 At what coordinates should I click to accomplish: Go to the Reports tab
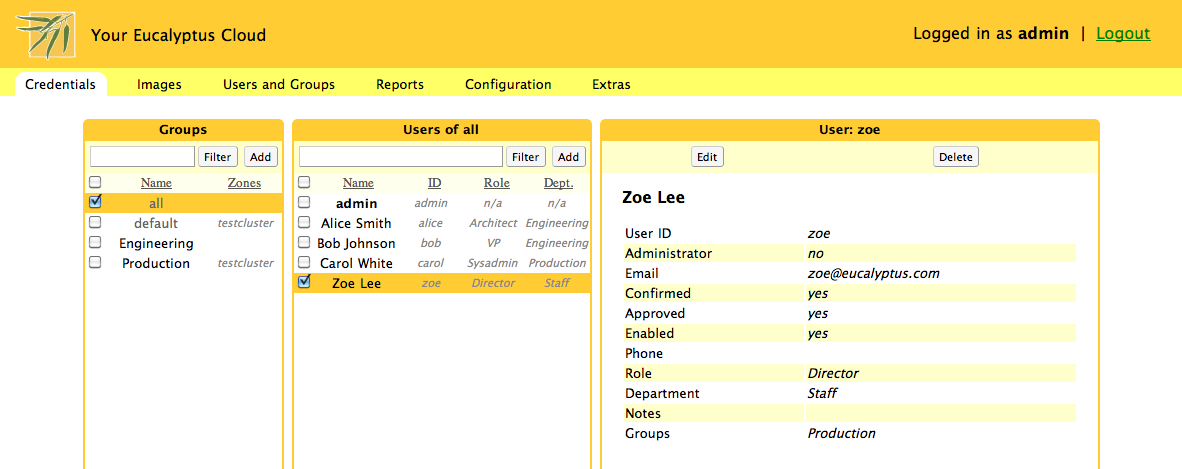tap(400, 84)
